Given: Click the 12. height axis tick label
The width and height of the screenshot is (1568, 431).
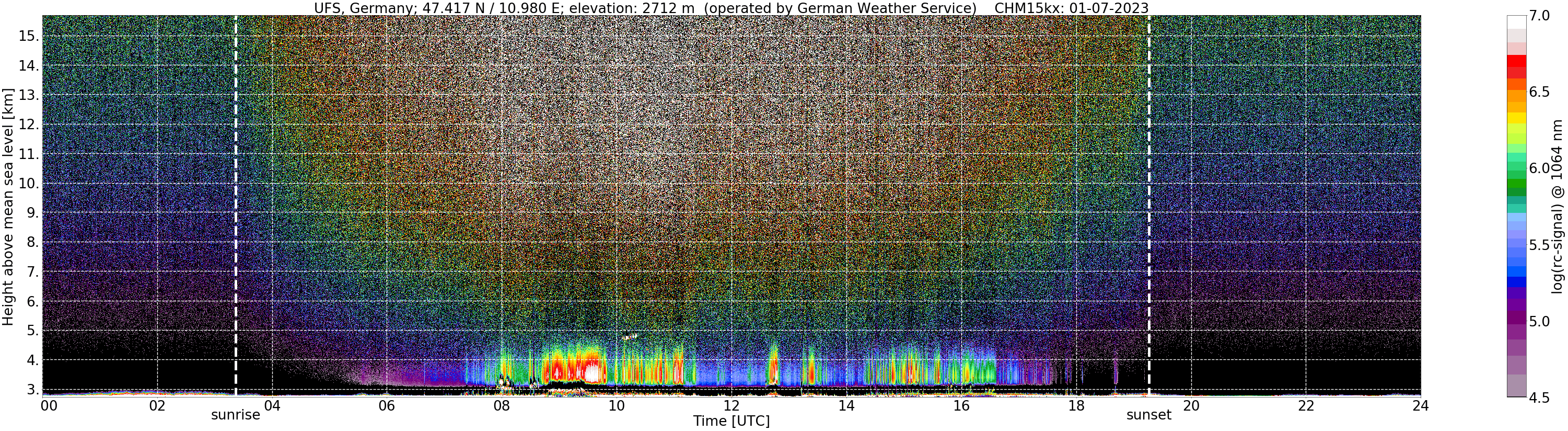Looking at the screenshot, I should tap(29, 124).
